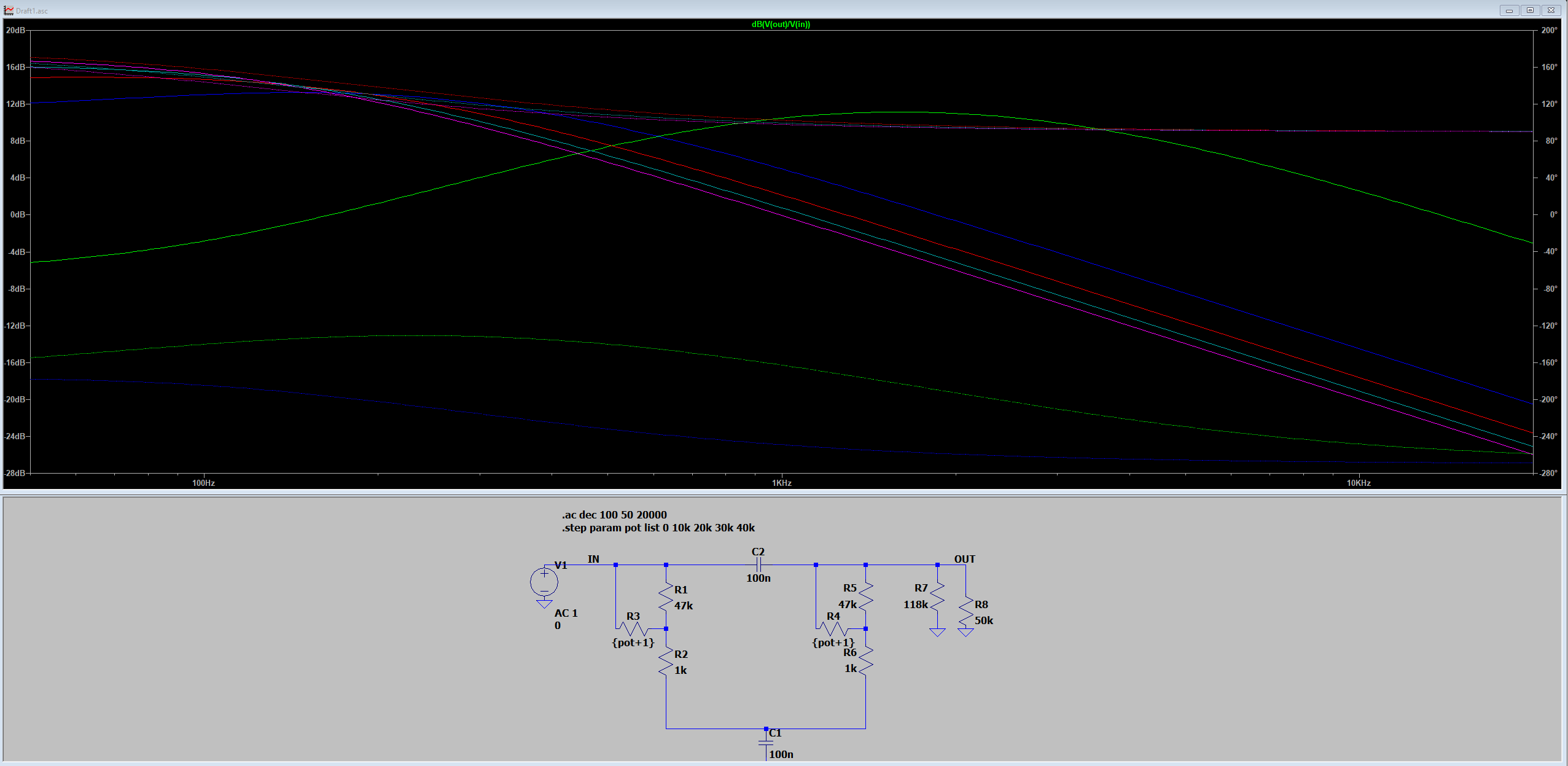Screen dimensions: 1568x766
Task: Select the C2 capacitor symbol
Action: coord(759,565)
